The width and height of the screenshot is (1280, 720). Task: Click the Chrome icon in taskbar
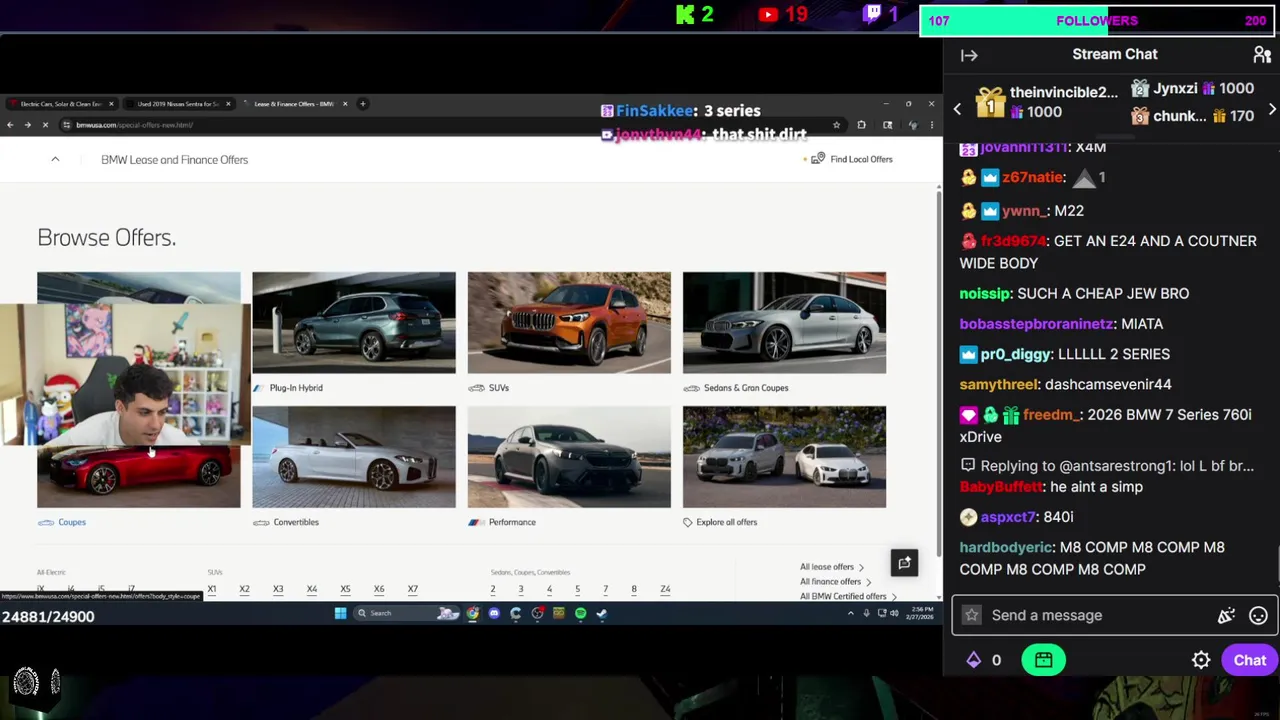point(472,613)
